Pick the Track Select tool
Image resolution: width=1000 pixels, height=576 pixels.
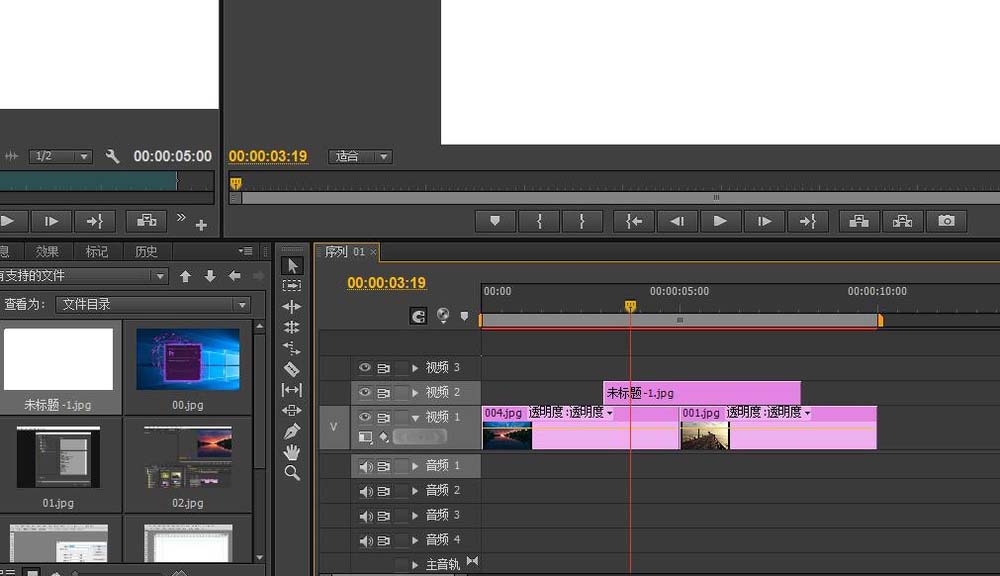[291, 287]
